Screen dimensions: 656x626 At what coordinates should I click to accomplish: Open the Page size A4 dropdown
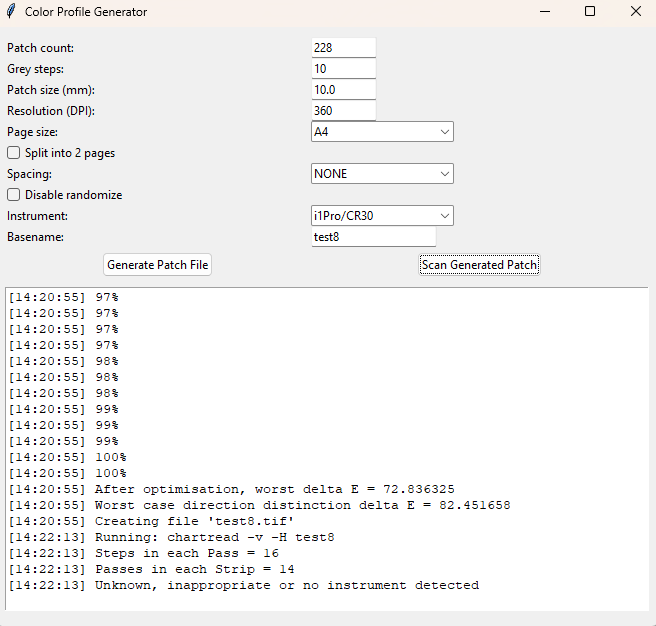click(x=382, y=132)
